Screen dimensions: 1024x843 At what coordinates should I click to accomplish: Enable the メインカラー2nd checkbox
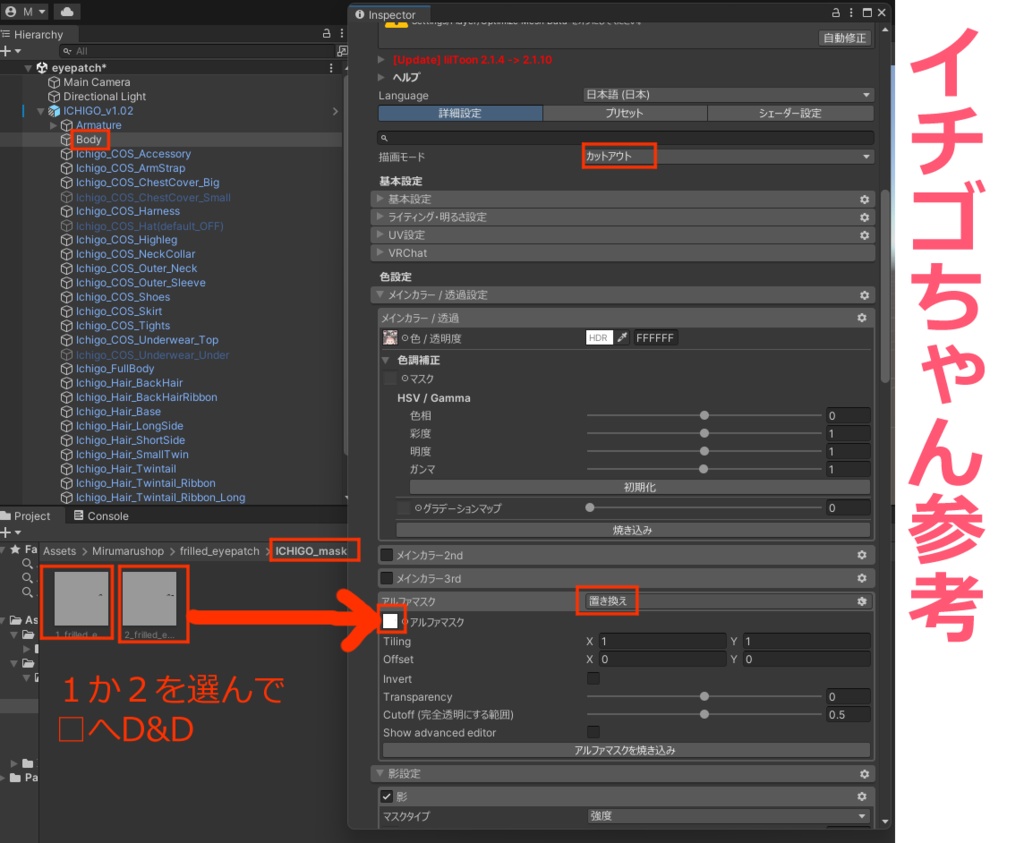pyautogui.click(x=387, y=555)
